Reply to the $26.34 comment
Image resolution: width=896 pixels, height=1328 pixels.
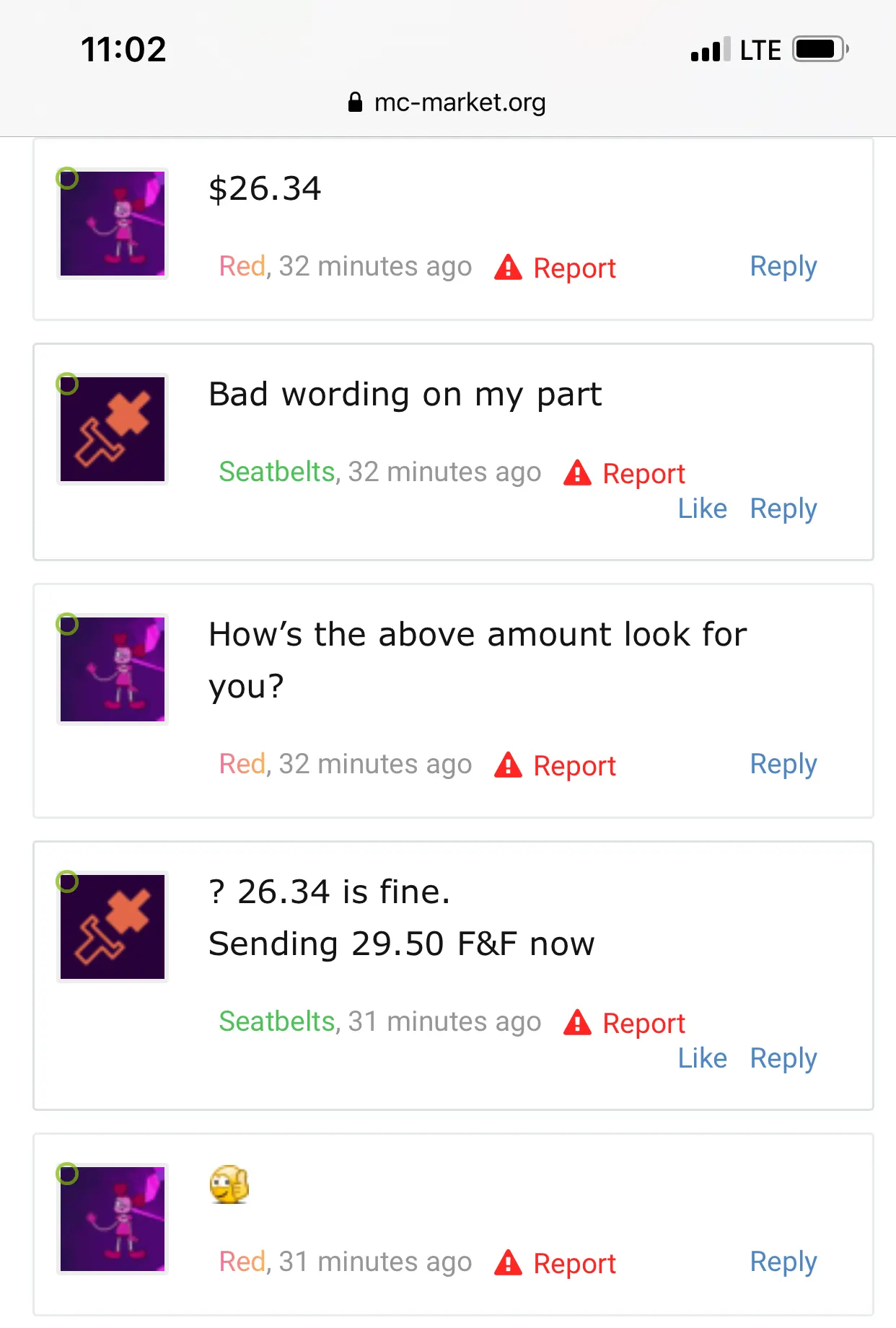(783, 266)
